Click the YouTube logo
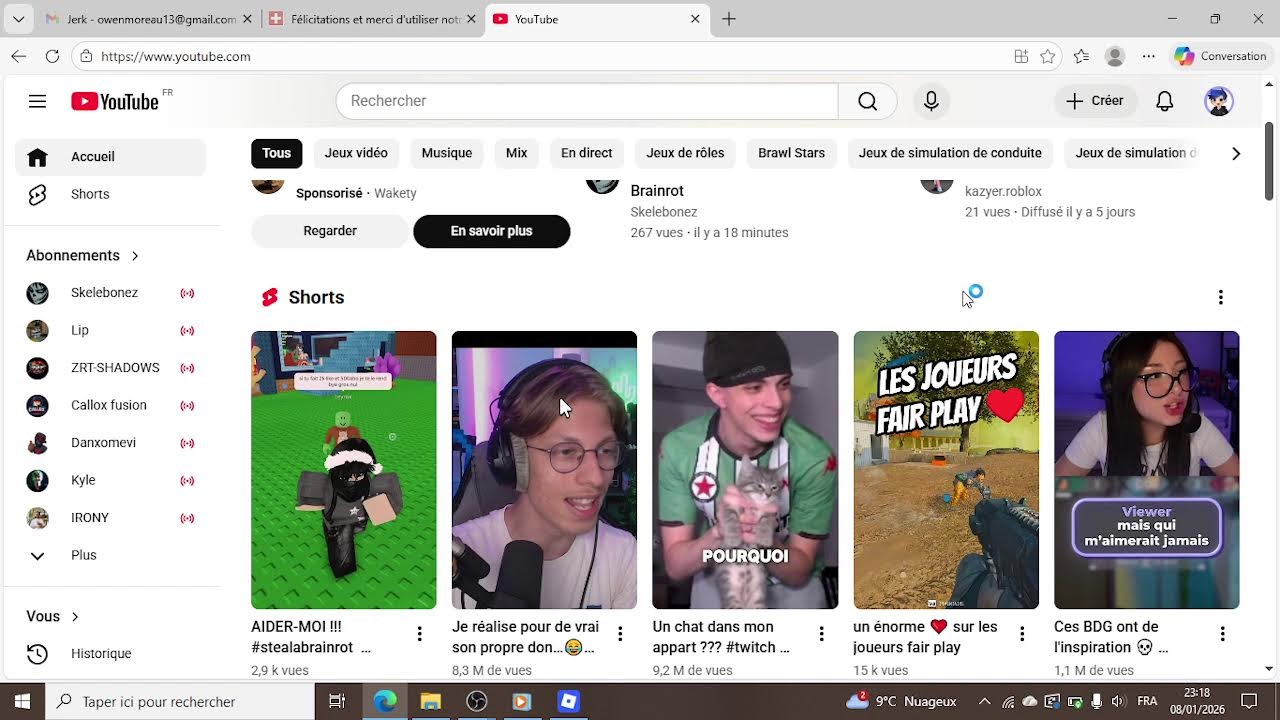Image resolution: width=1280 pixels, height=720 pixels. (x=115, y=101)
